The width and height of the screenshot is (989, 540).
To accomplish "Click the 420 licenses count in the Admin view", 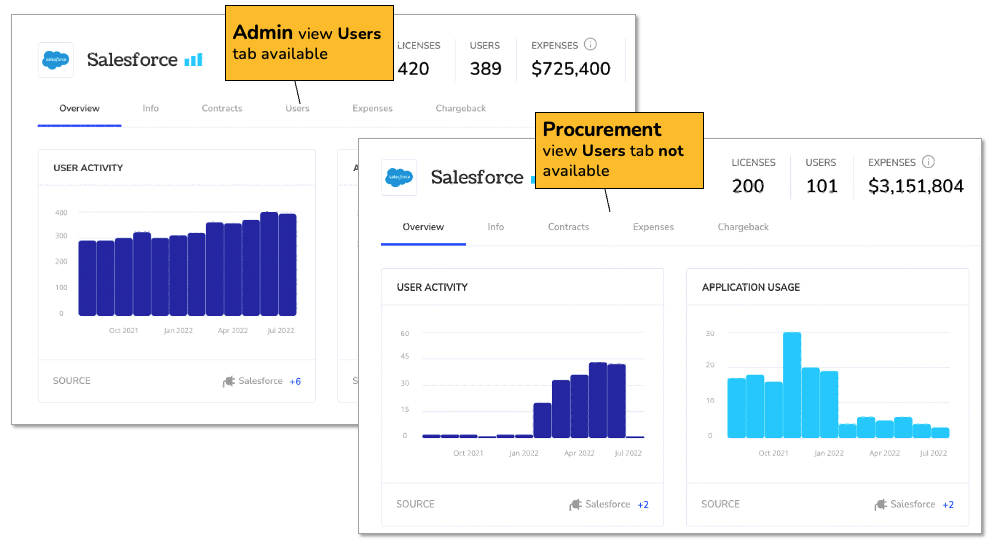I will click(414, 69).
